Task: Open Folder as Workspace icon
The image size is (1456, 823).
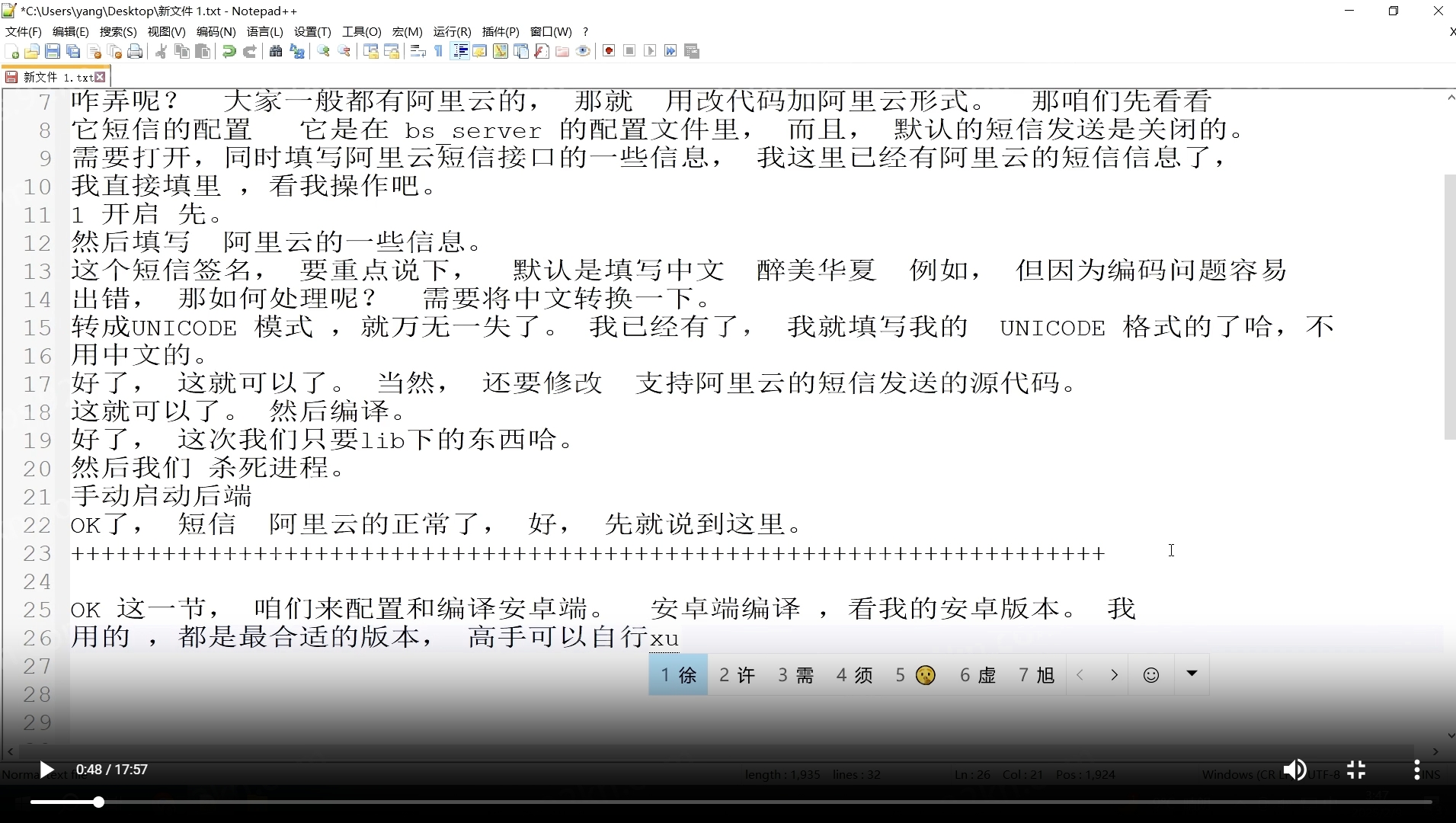Action: coord(562,51)
